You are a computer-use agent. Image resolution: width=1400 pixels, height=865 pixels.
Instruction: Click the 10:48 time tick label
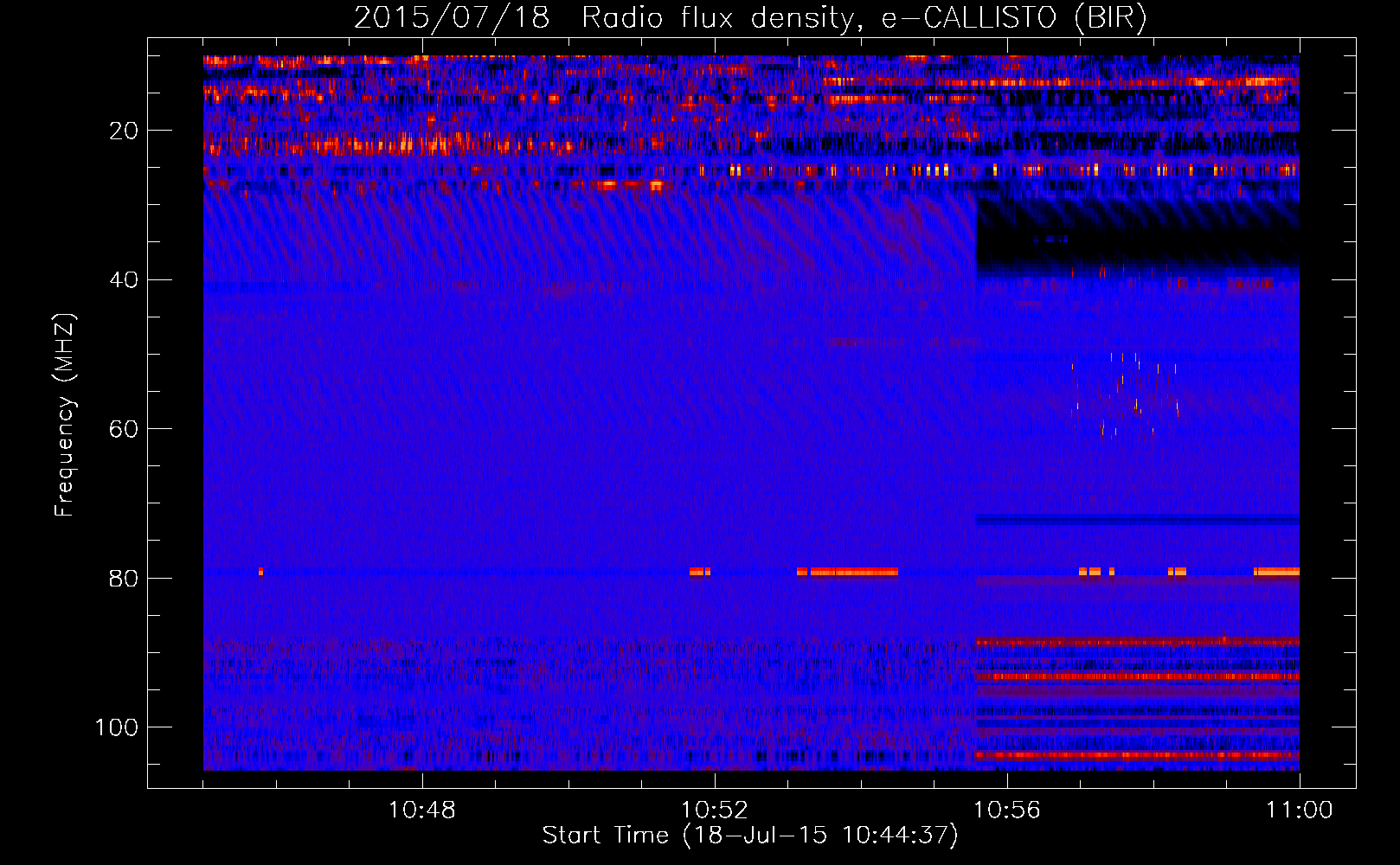click(422, 811)
